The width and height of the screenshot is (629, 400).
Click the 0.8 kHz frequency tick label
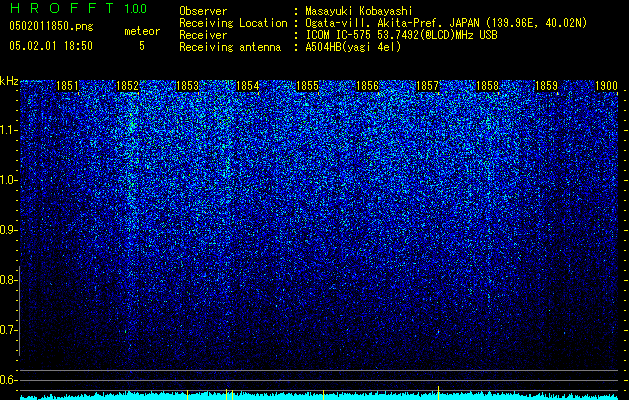(8, 280)
